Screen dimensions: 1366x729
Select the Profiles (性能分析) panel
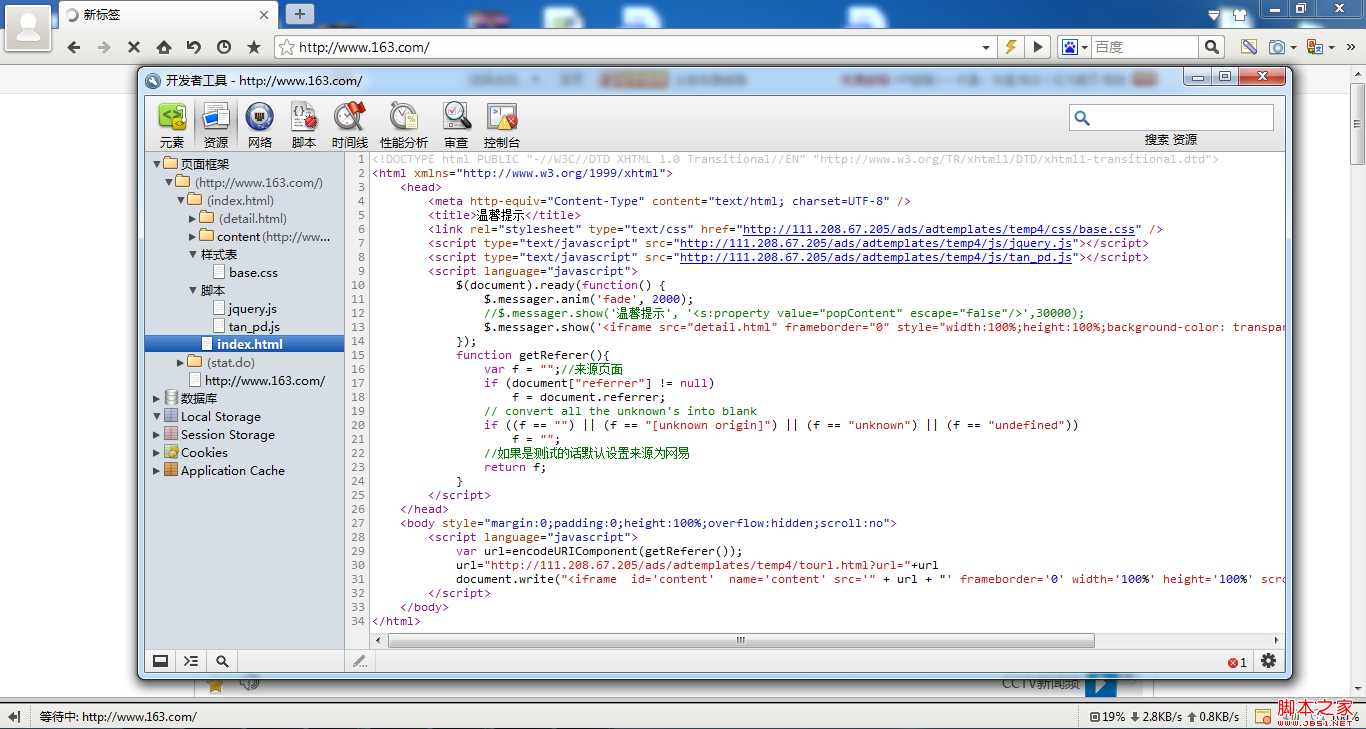click(x=404, y=126)
